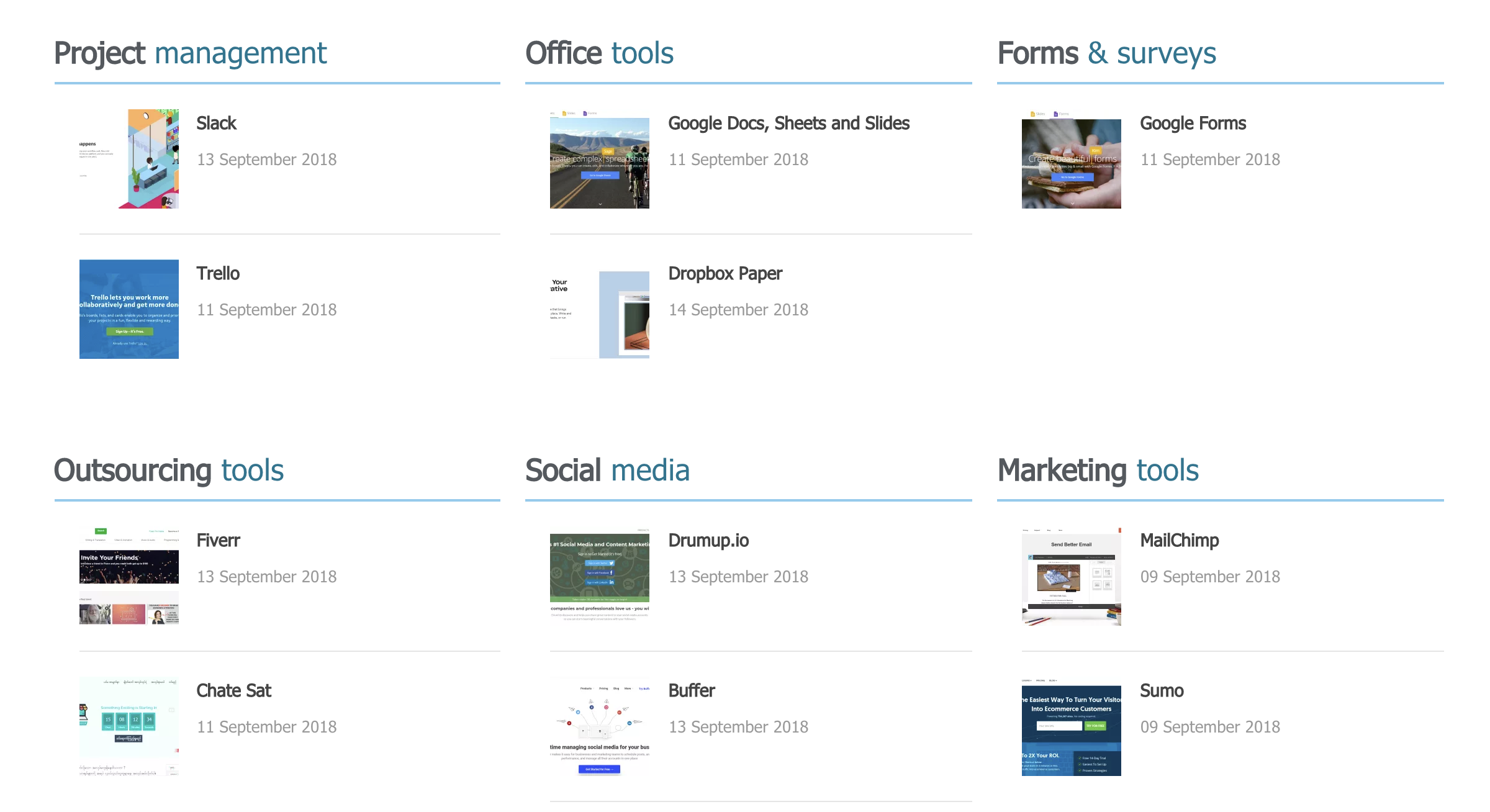1490x812 pixels.
Task: Click the Outsourcing tools heading
Action: pos(169,471)
